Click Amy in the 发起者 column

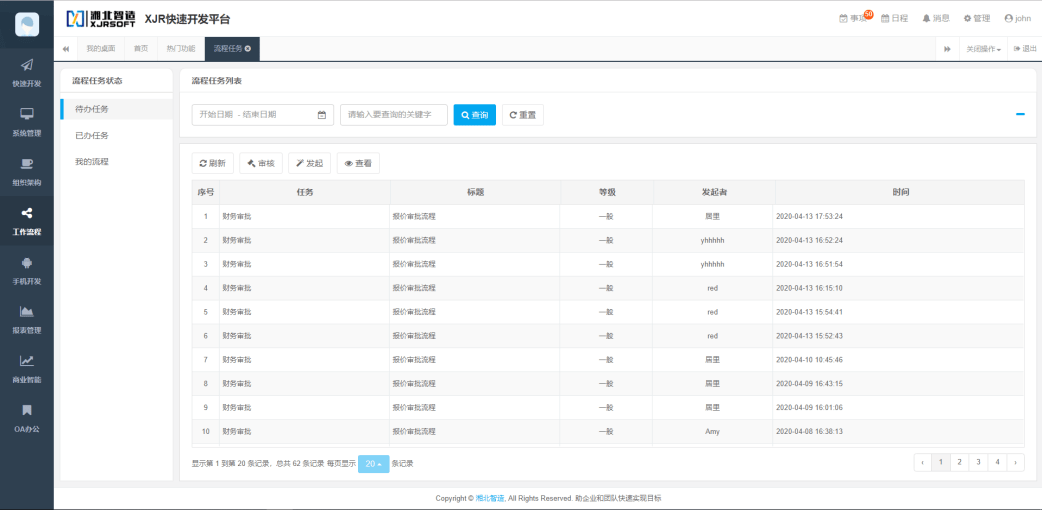(x=712, y=432)
